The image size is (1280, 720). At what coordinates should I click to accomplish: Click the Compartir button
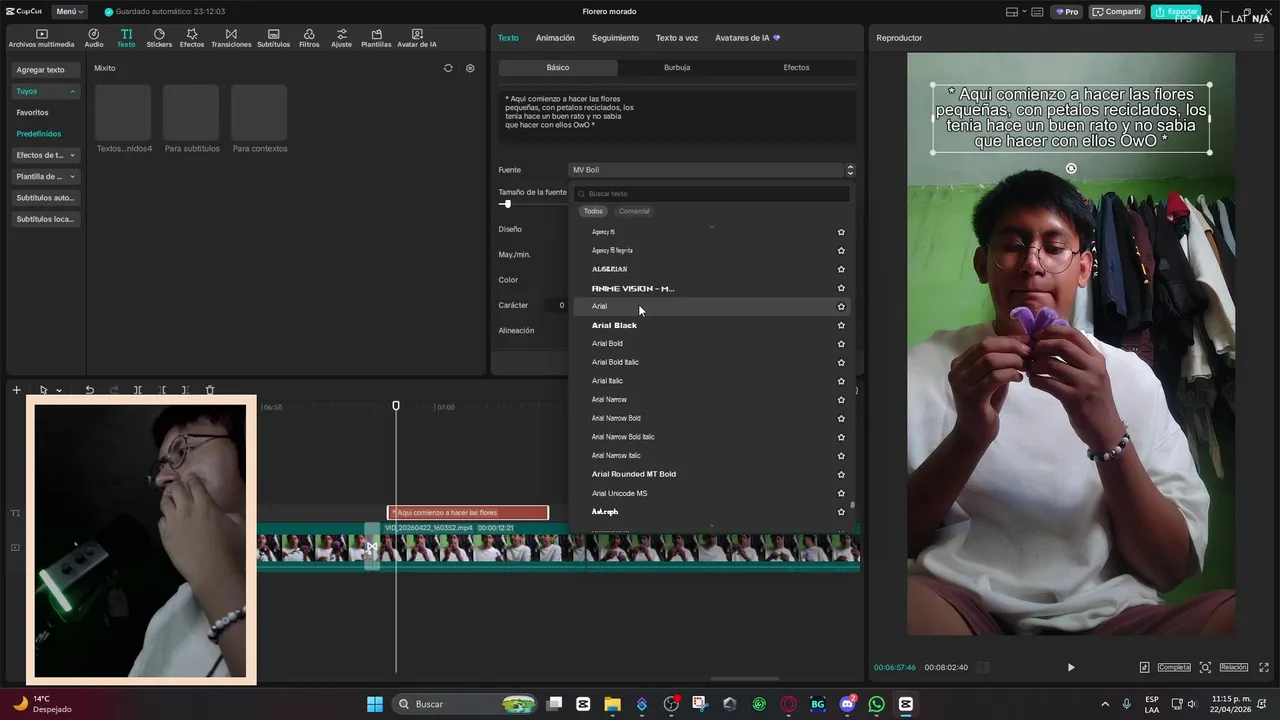[x=1118, y=12]
